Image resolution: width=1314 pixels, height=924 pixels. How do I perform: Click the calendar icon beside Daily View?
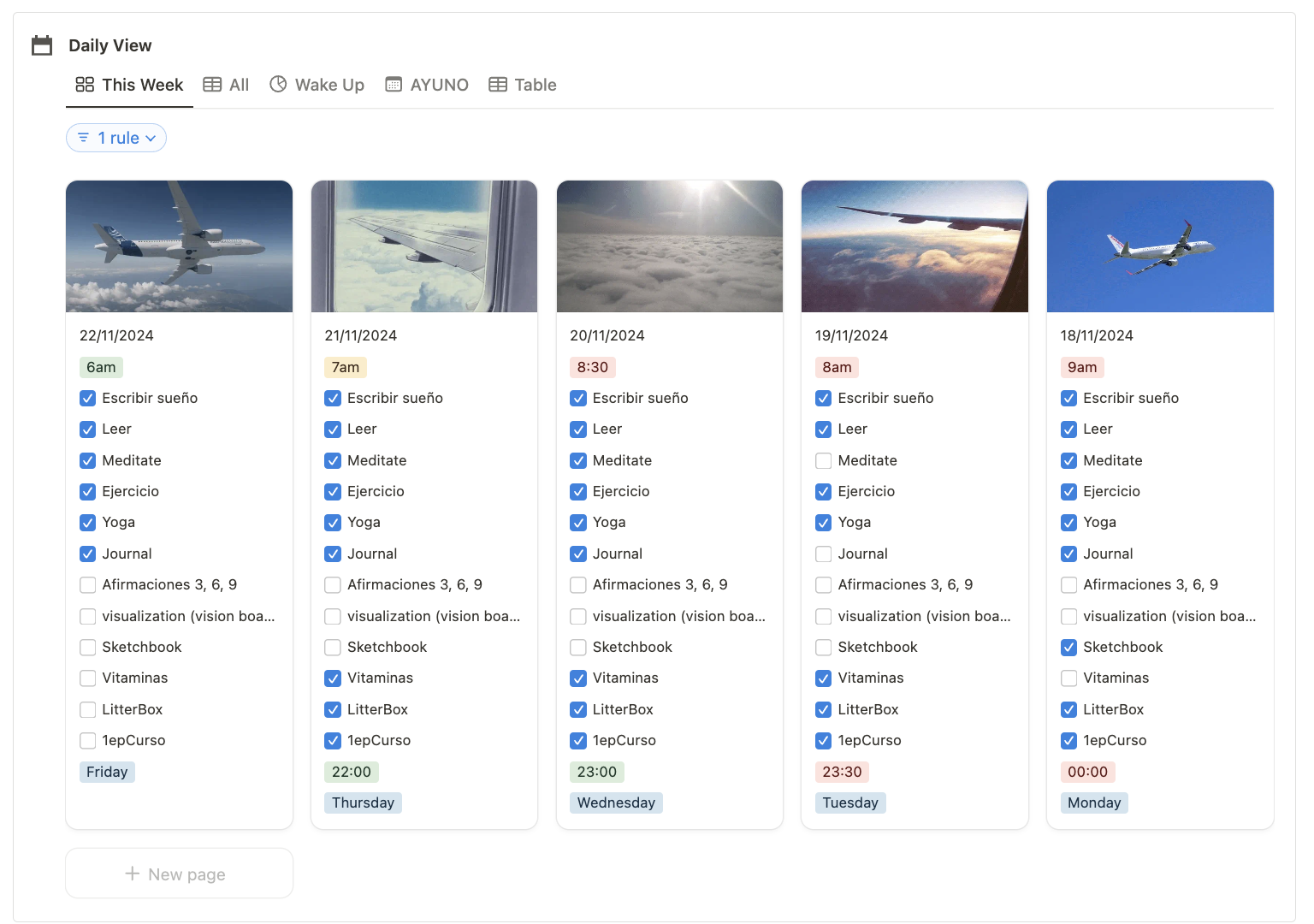pos(42,45)
